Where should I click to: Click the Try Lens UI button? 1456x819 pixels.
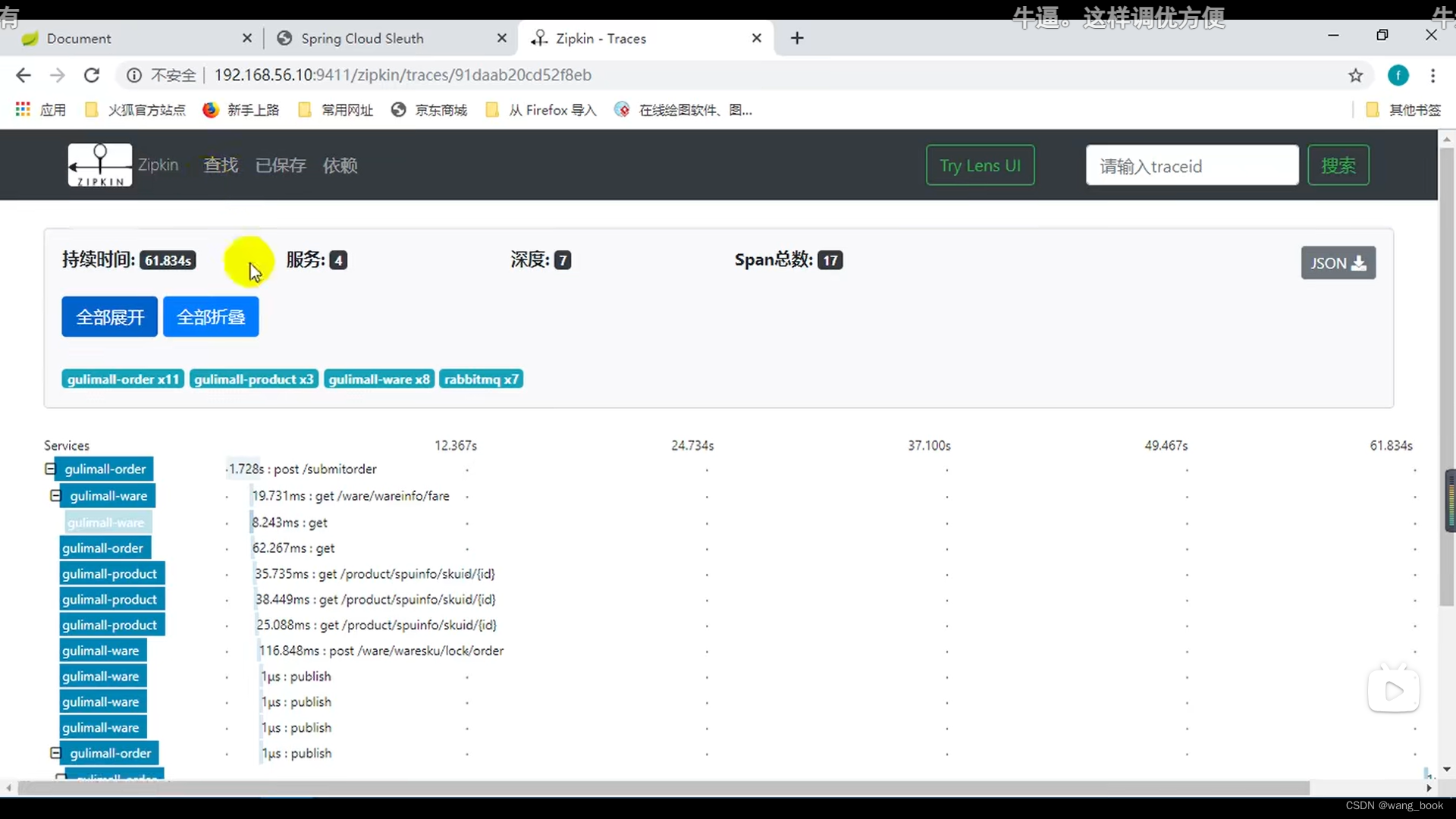click(980, 165)
